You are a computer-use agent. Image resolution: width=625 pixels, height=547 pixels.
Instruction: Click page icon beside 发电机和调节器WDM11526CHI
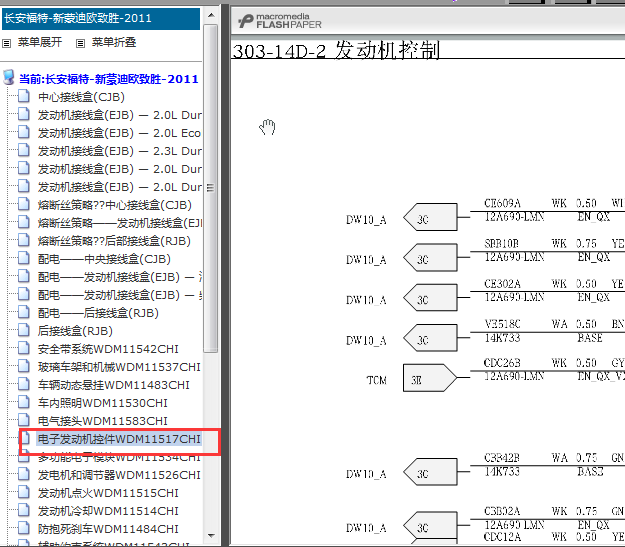coord(24,474)
